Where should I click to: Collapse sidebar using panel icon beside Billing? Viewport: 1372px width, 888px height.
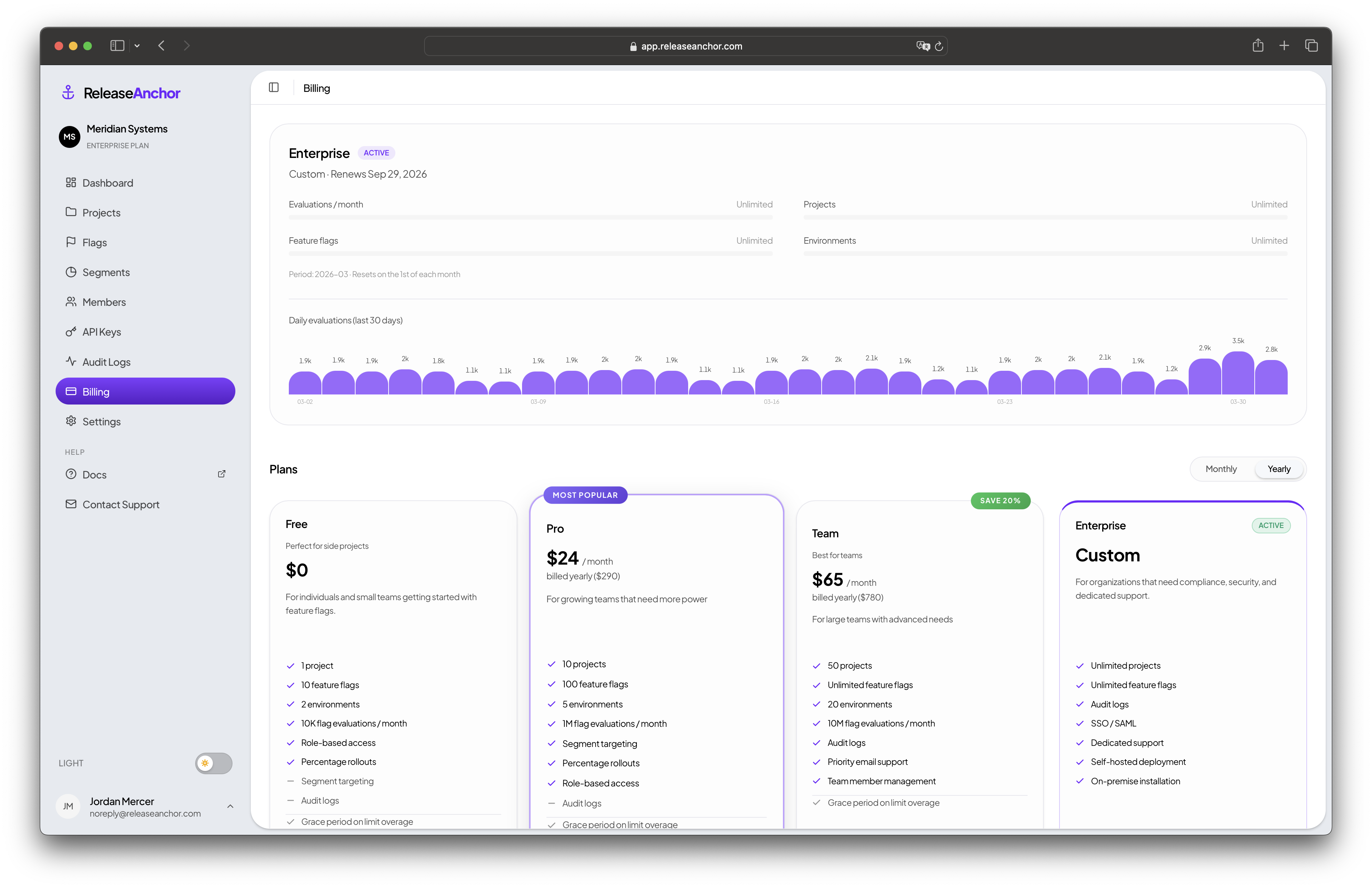[274, 88]
